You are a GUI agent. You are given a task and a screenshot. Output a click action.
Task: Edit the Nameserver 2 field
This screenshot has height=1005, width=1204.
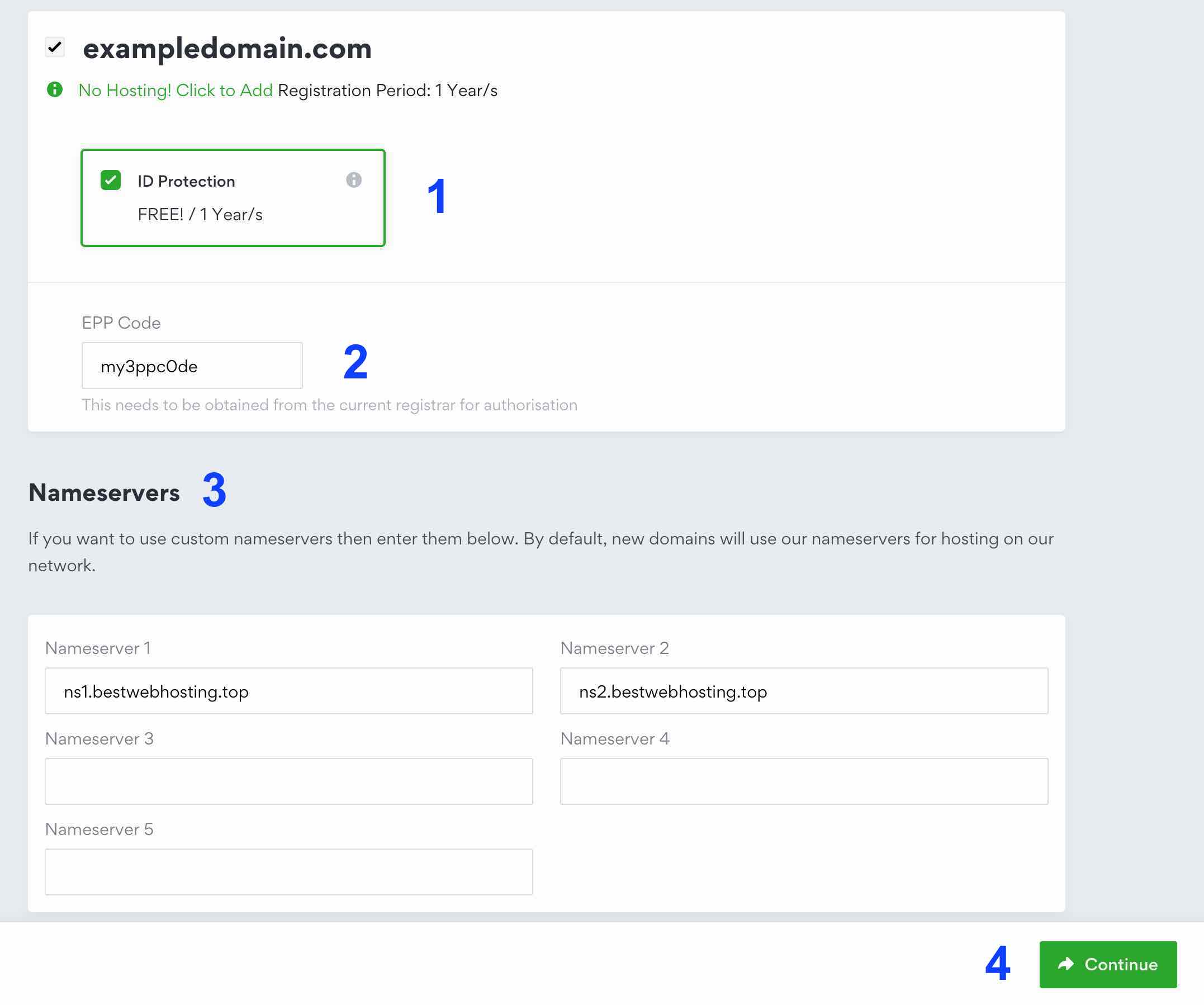pyautogui.click(x=804, y=691)
